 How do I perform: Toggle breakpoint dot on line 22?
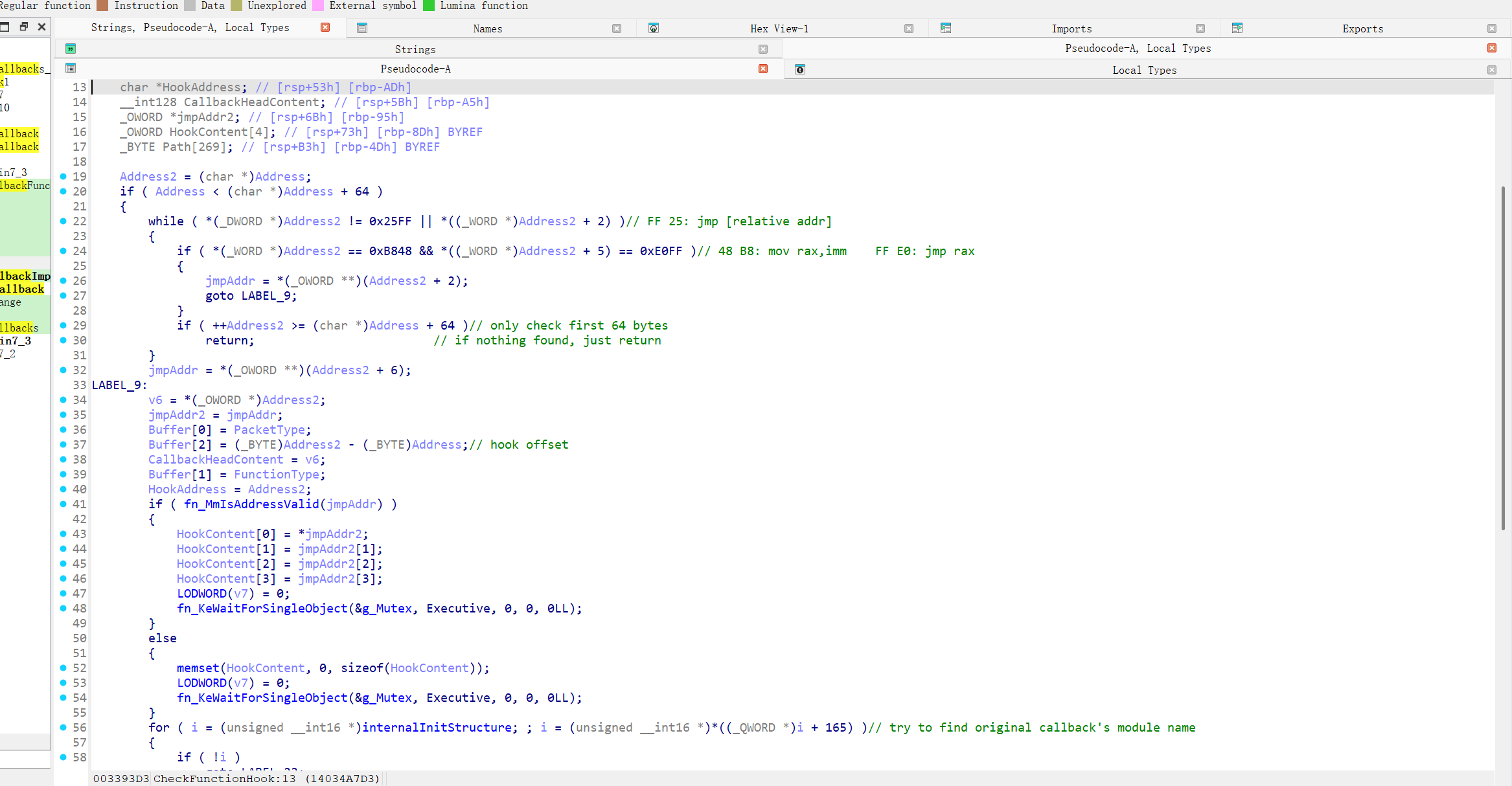pos(63,221)
